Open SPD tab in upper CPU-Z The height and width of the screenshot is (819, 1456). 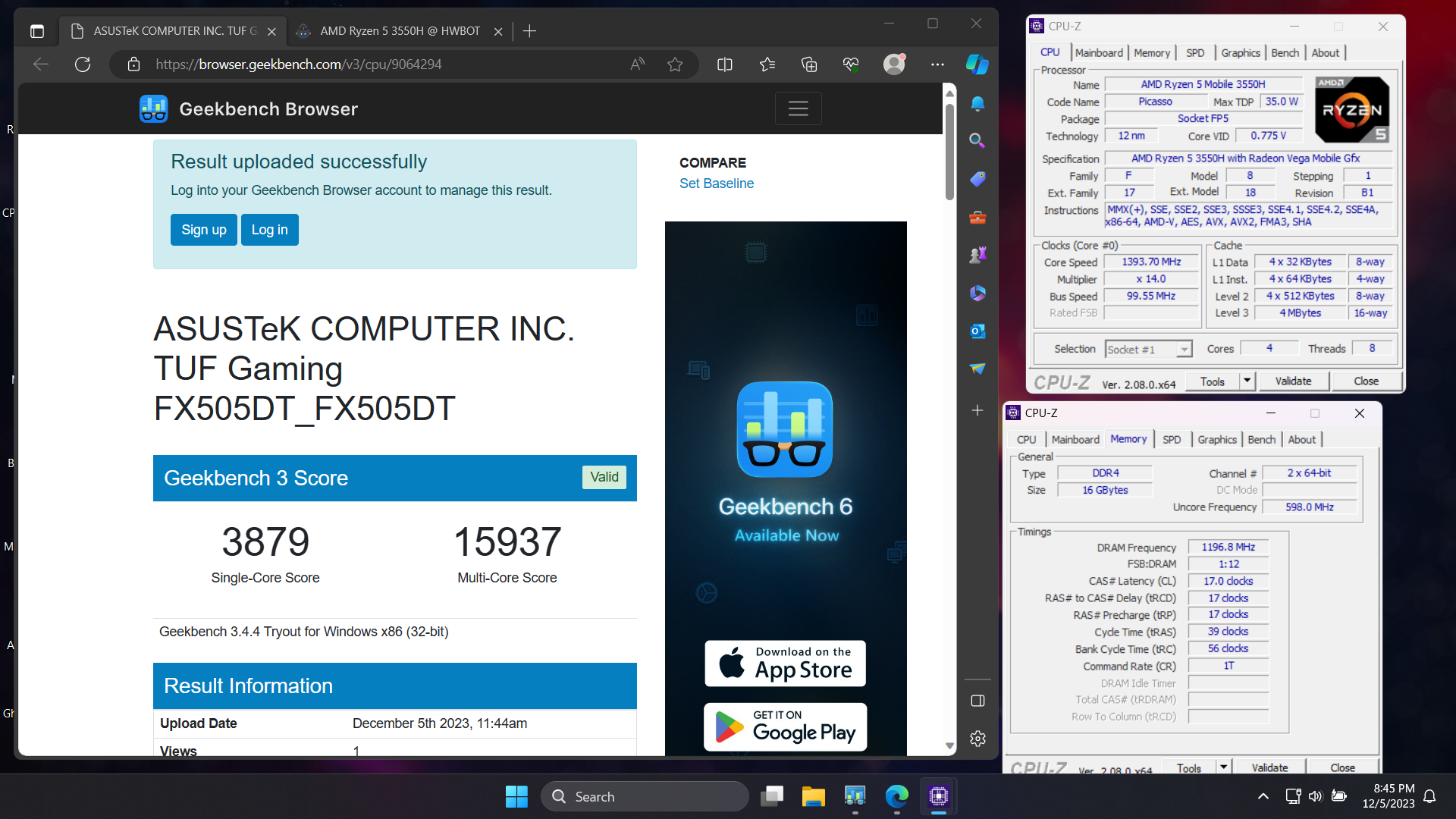(x=1195, y=52)
